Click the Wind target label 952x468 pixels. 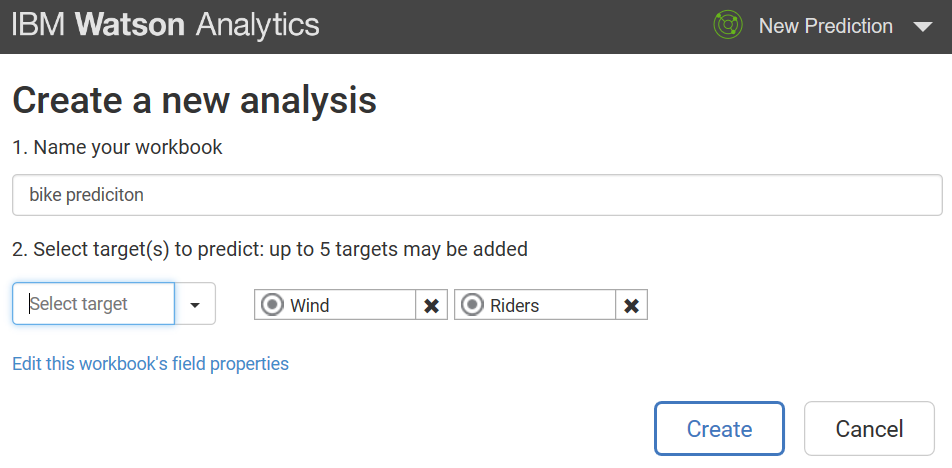[x=310, y=305]
